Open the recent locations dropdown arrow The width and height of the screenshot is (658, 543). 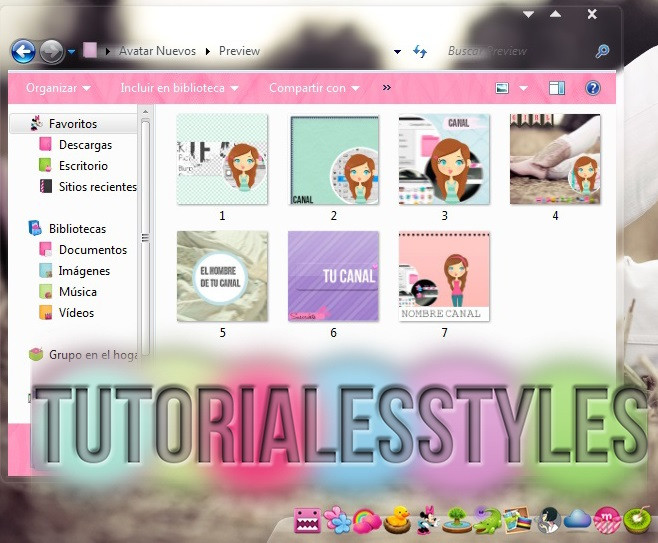pyautogui.click(x=71, y=52)
